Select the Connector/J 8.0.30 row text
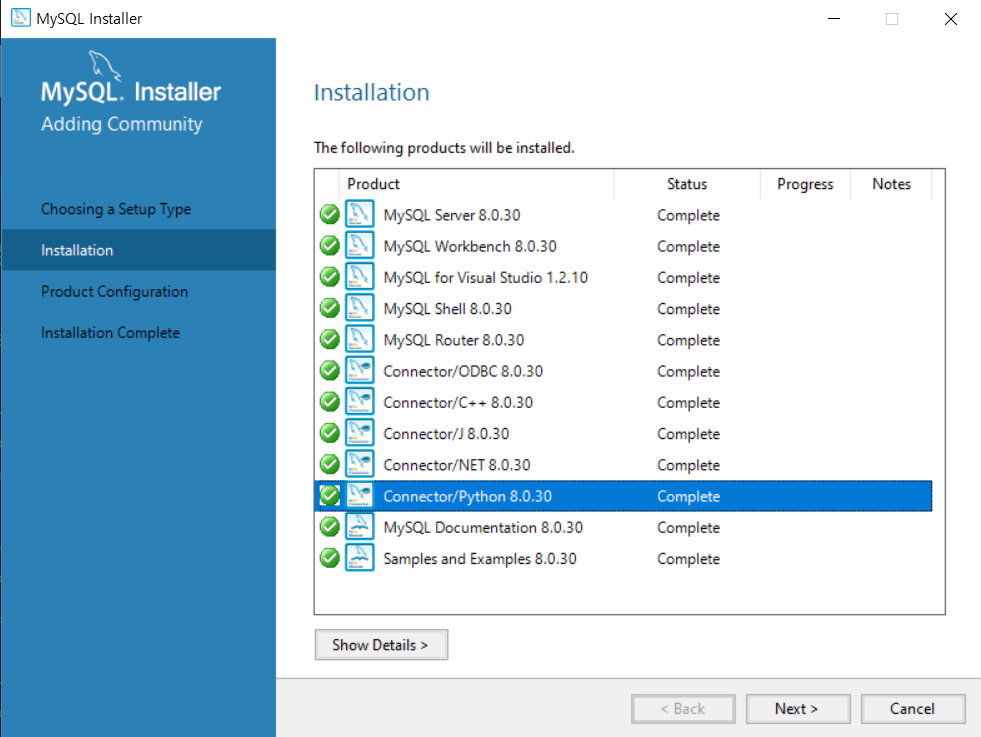Image resolution: width=981 pixels, height=737 pixels. (x=446, y=434)
